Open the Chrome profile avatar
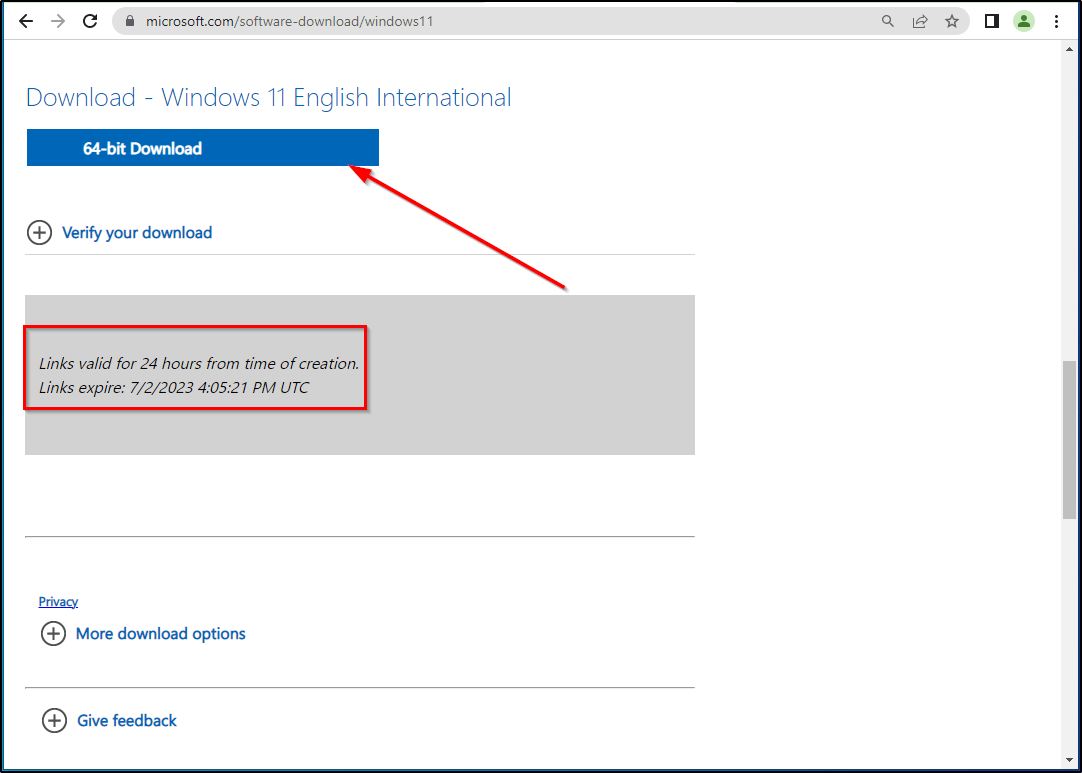Image resolution: width=1082 pixels, height=773 pixels. (1023, 21)
